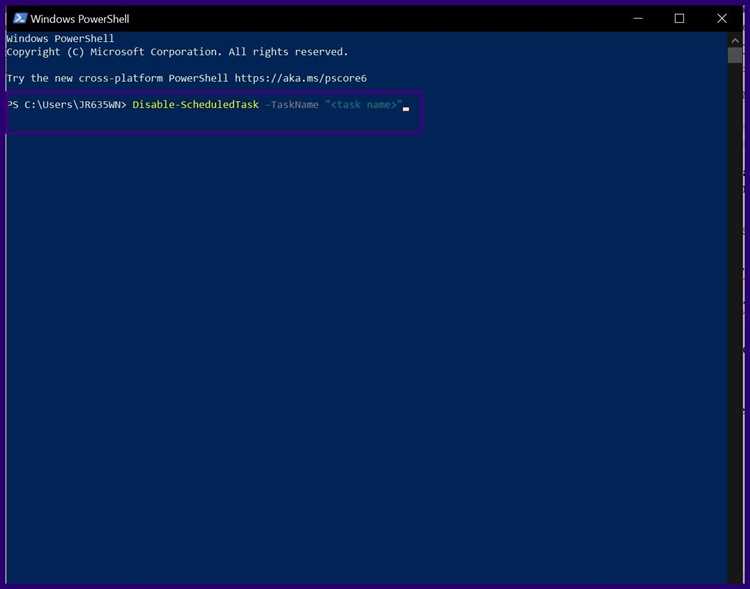Click the Windows PowerShell title text
The image size is (750, 589).
(x=80, y=19)
